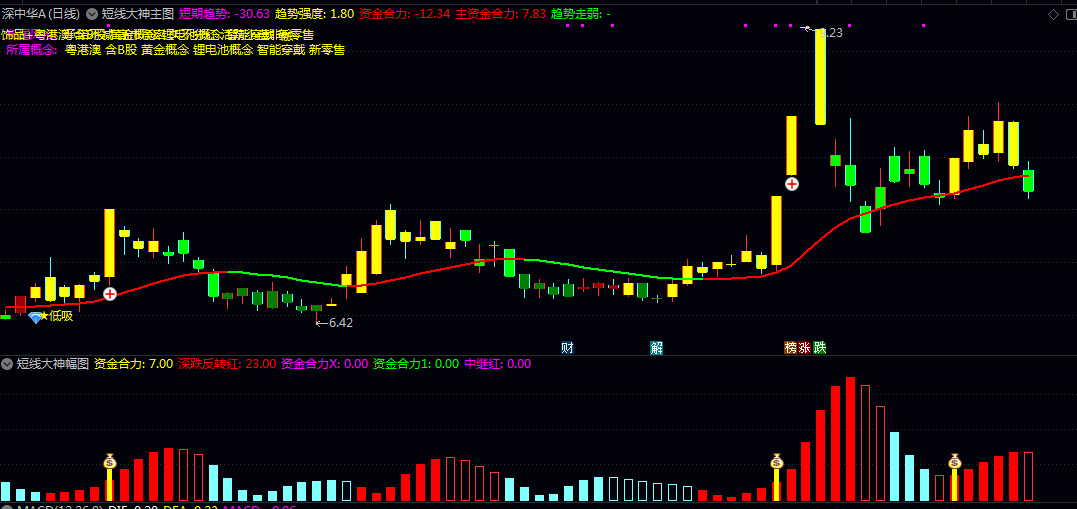
Task: Click the blue diamond 低吸 signal icon
Action: coord(35,317)
